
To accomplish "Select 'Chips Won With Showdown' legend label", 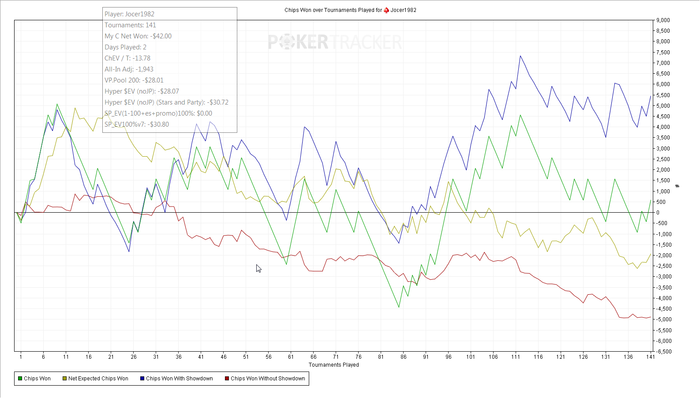I will pos(179,378).
